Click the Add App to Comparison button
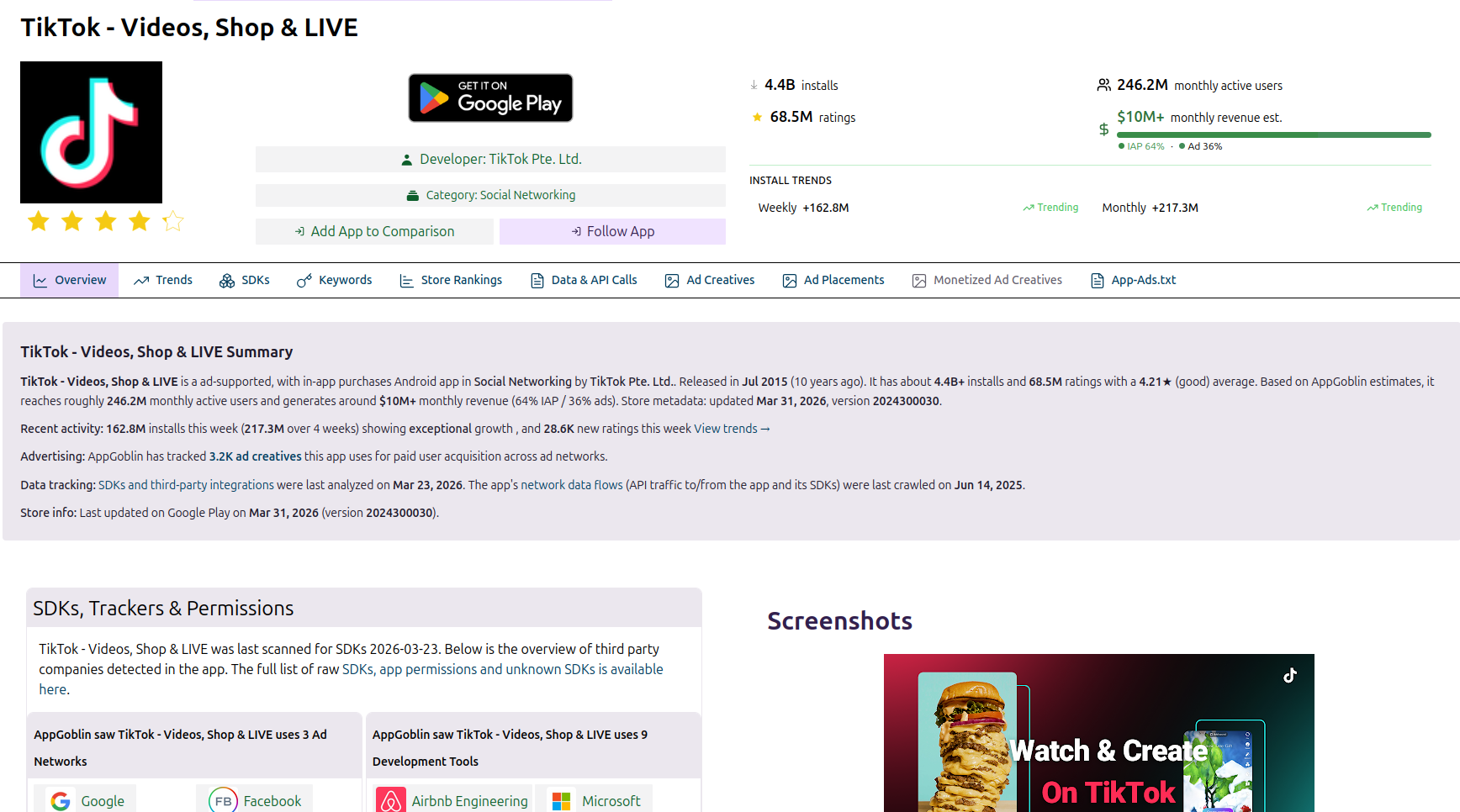The width and height of the screenshot is (1460, 812). click(374, 230)
